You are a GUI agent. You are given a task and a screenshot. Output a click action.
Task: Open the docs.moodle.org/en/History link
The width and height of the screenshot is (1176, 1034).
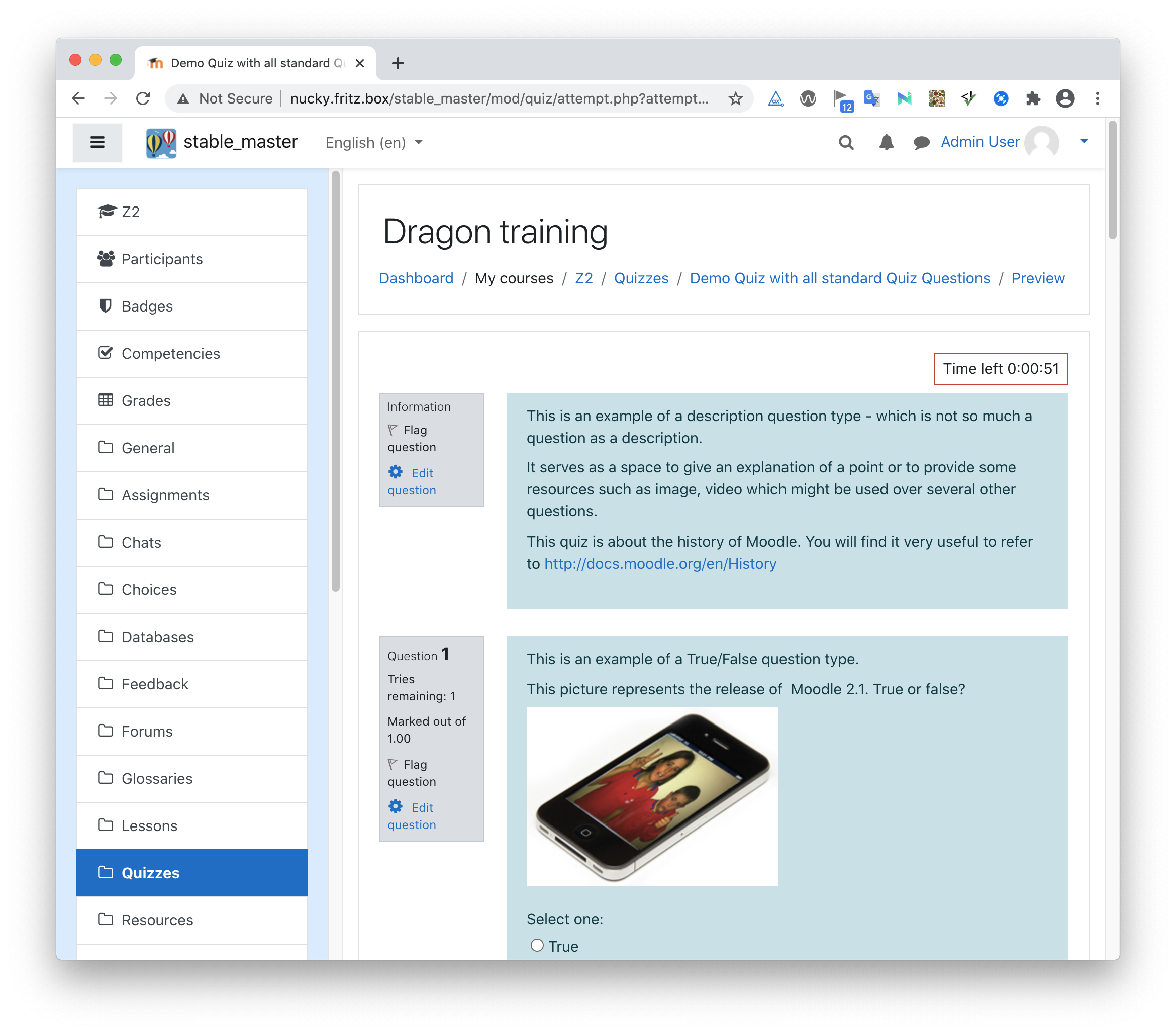[x=660, y=564]
